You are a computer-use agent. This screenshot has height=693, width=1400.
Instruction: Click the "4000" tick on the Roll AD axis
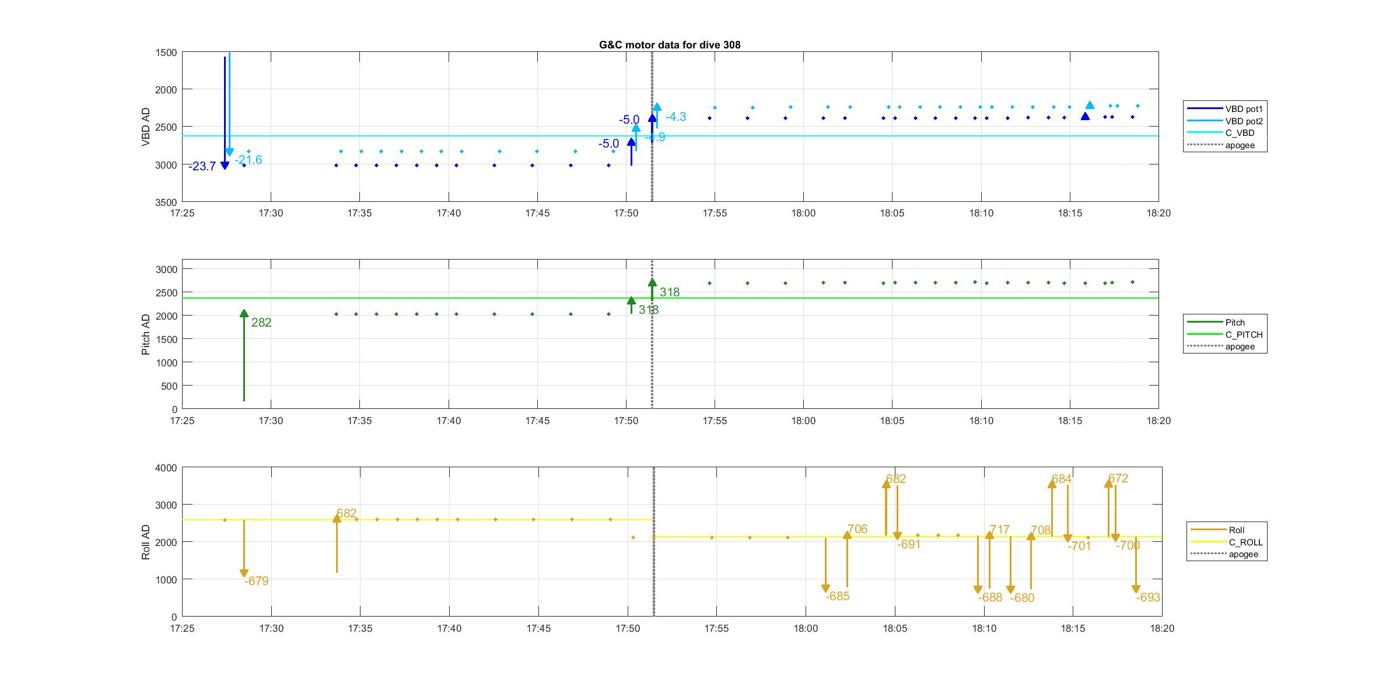tap(166, 468)
